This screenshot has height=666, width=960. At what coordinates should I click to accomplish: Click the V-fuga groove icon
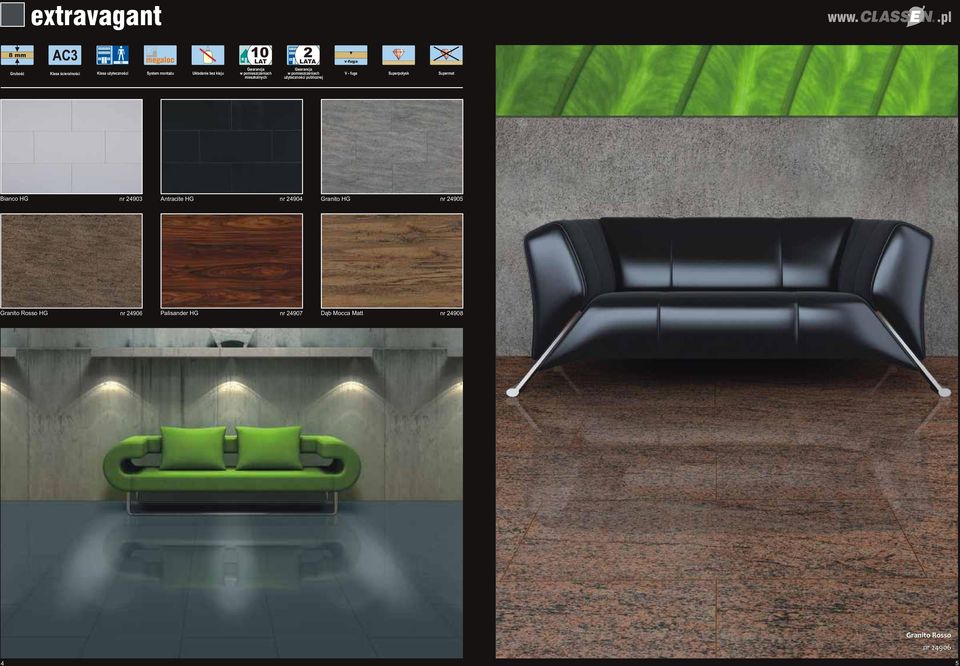pyautogui.click(x=351, y=55)
